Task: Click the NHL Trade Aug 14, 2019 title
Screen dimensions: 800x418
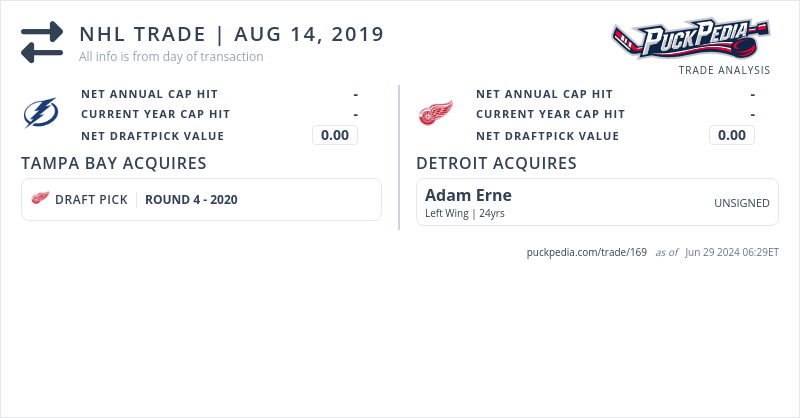Action: [x=231, y=34]
